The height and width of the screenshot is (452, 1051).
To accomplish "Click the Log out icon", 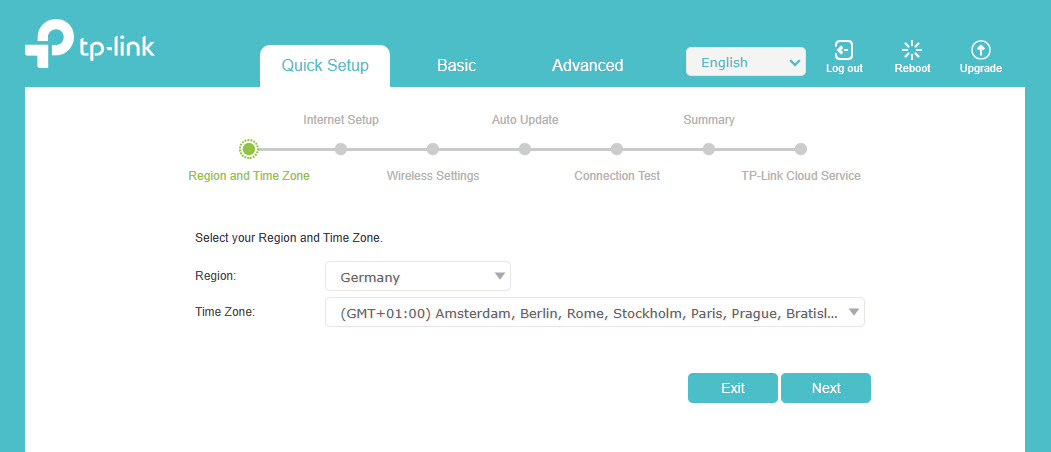I will point(844,50).
